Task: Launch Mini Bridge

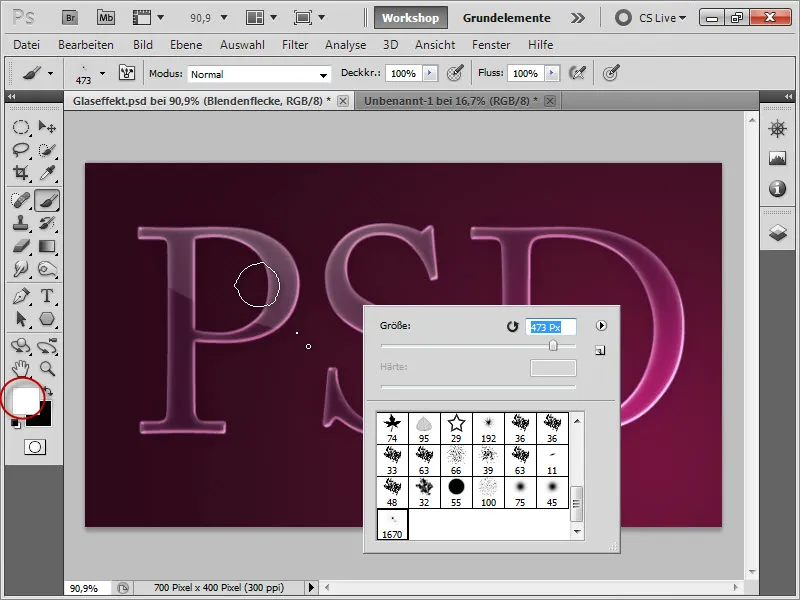Action: (106, 18)
